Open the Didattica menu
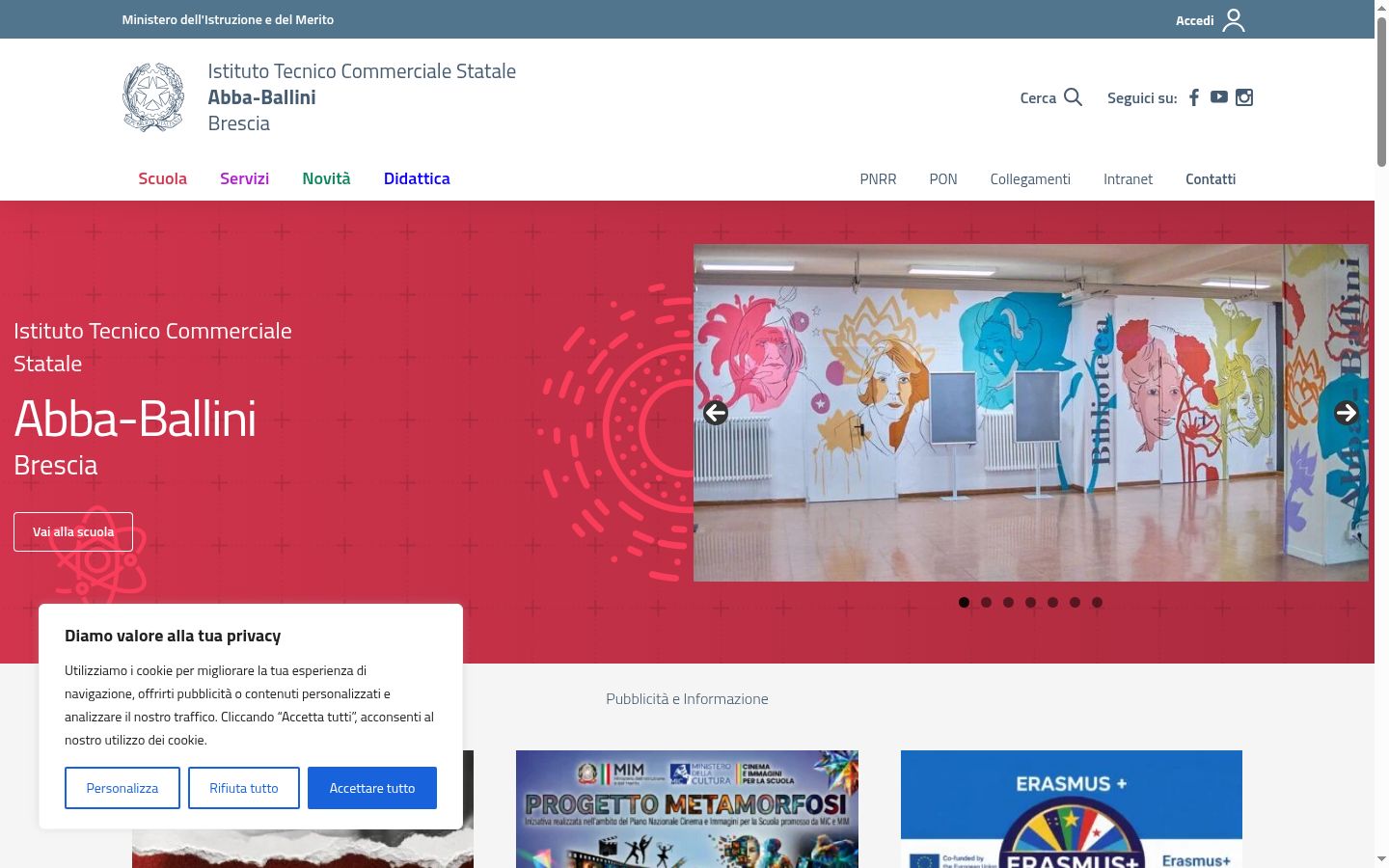Image resolution: width=1389 pixels, height=868 pixels. pyautogui.click(x=417, y=178)
